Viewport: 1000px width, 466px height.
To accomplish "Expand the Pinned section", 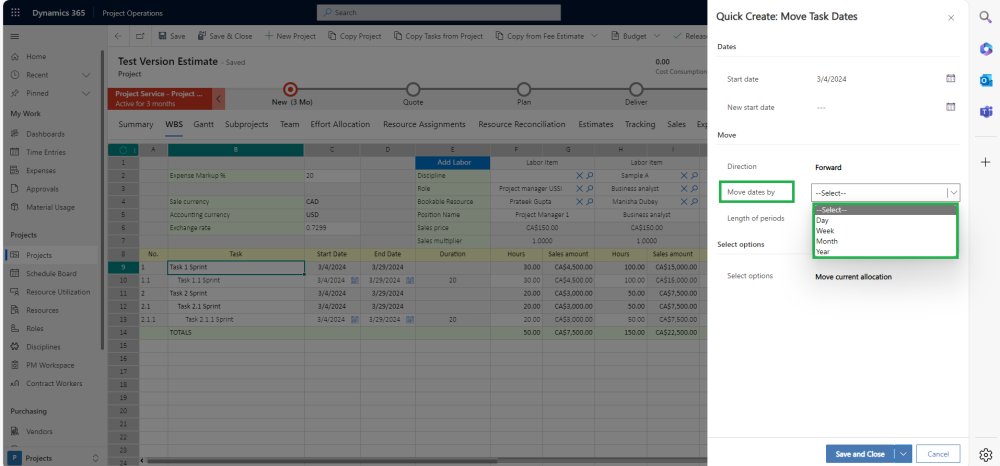I will [87, 93].
